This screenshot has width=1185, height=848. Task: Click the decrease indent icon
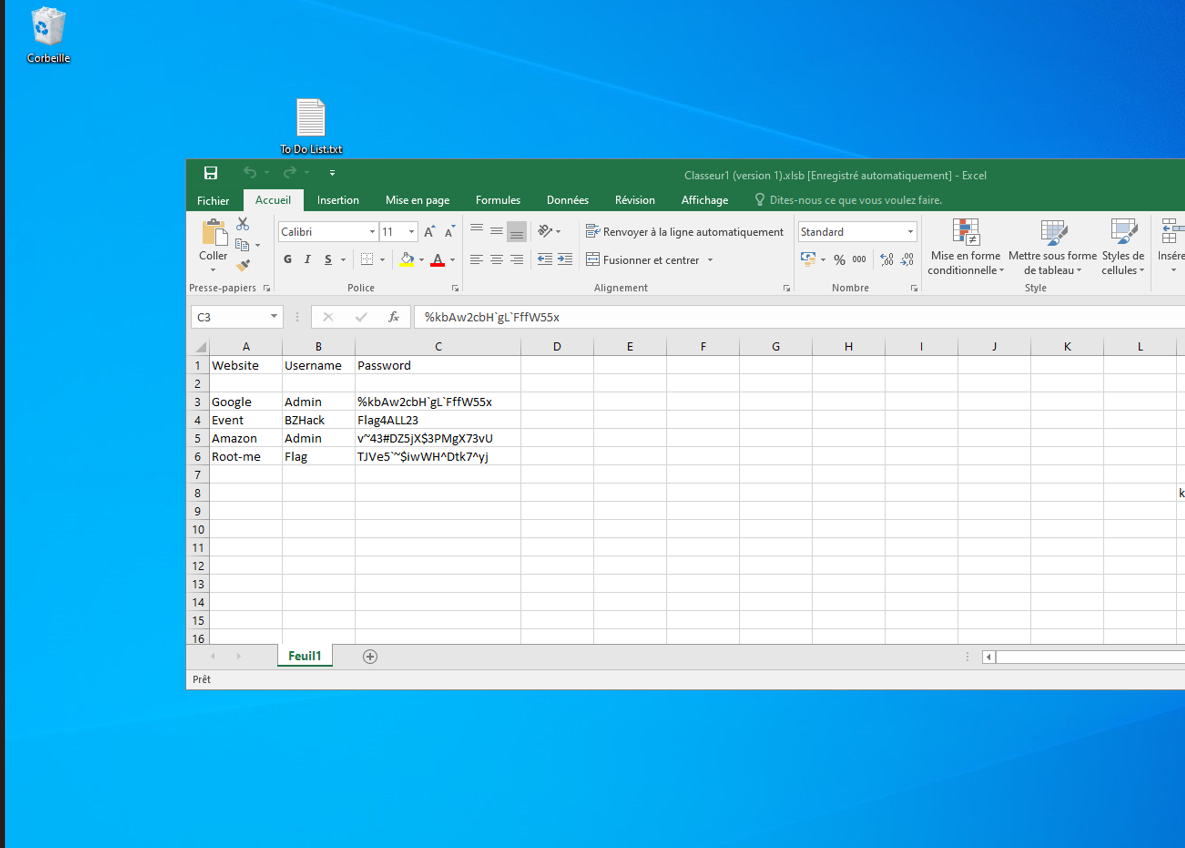pyautogui.click(x=545, y=259)
